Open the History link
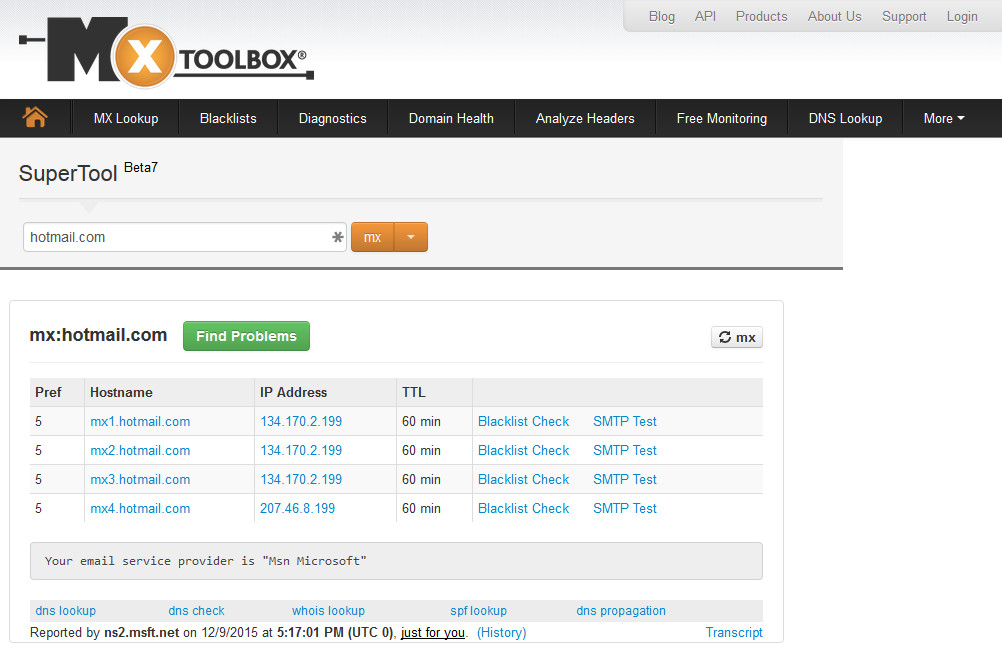Image resolution: width=1002 pixels, height=655 pixels. coord(501,632)
